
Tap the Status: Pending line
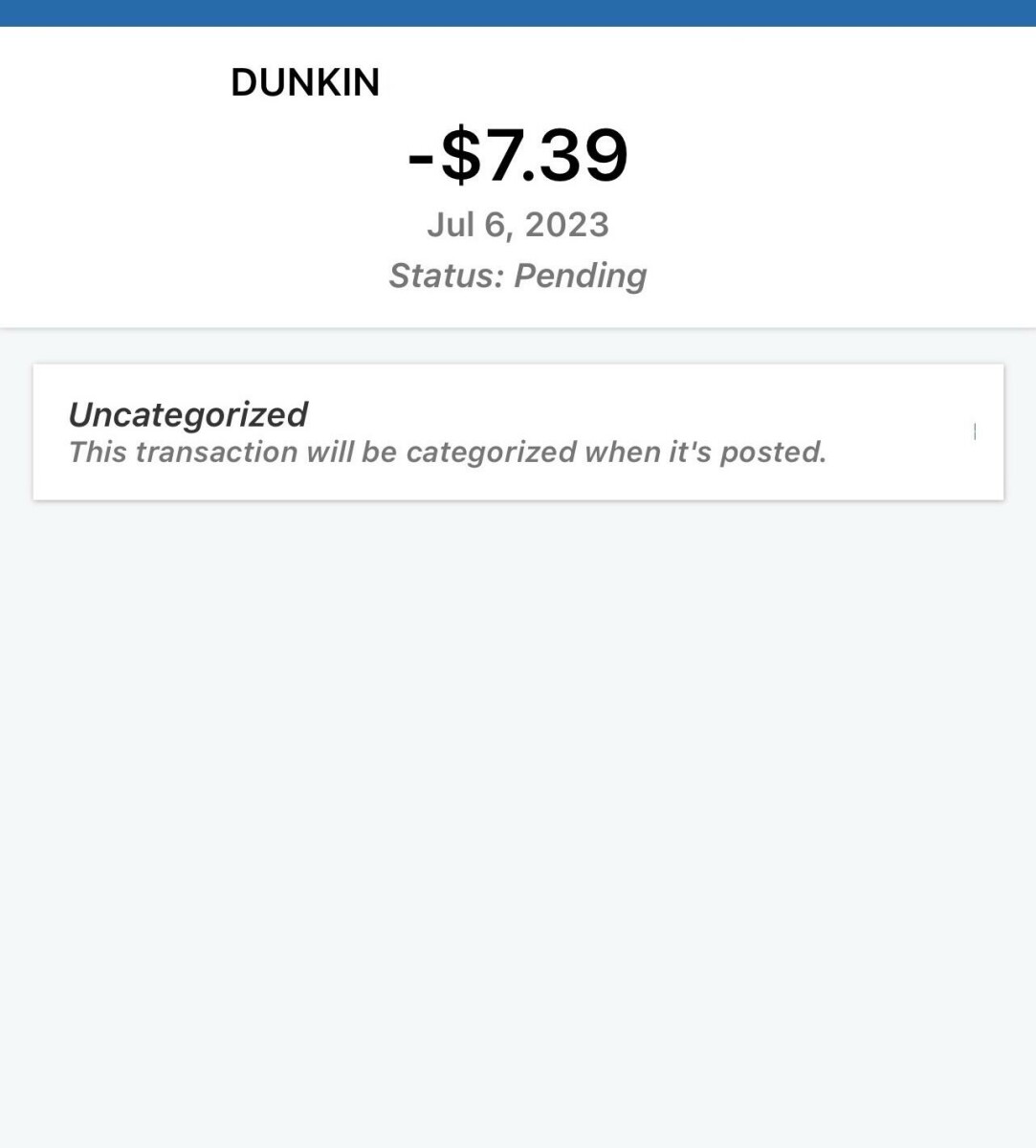point(518,276)
